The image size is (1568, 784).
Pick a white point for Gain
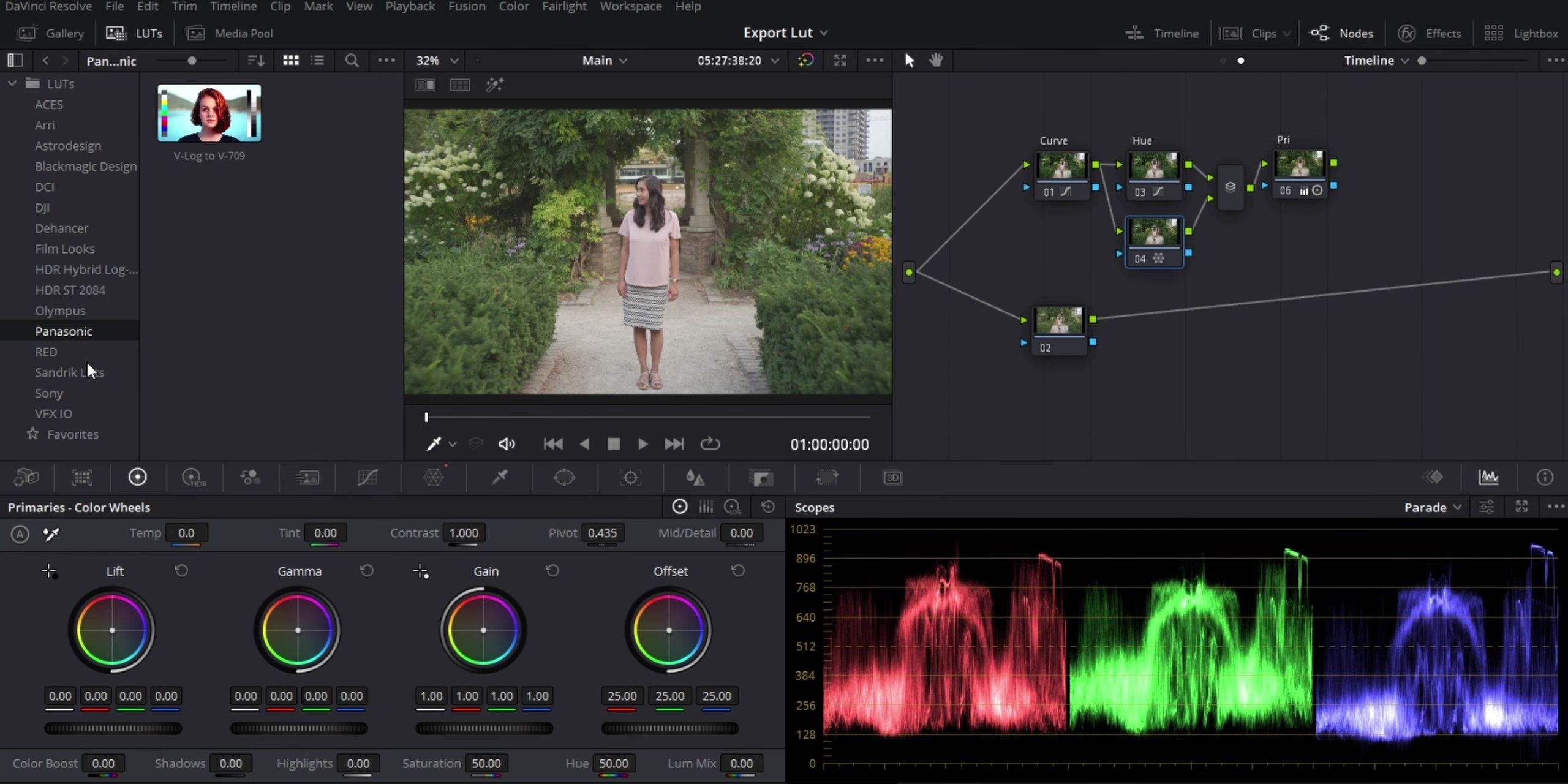click(420, 571)
